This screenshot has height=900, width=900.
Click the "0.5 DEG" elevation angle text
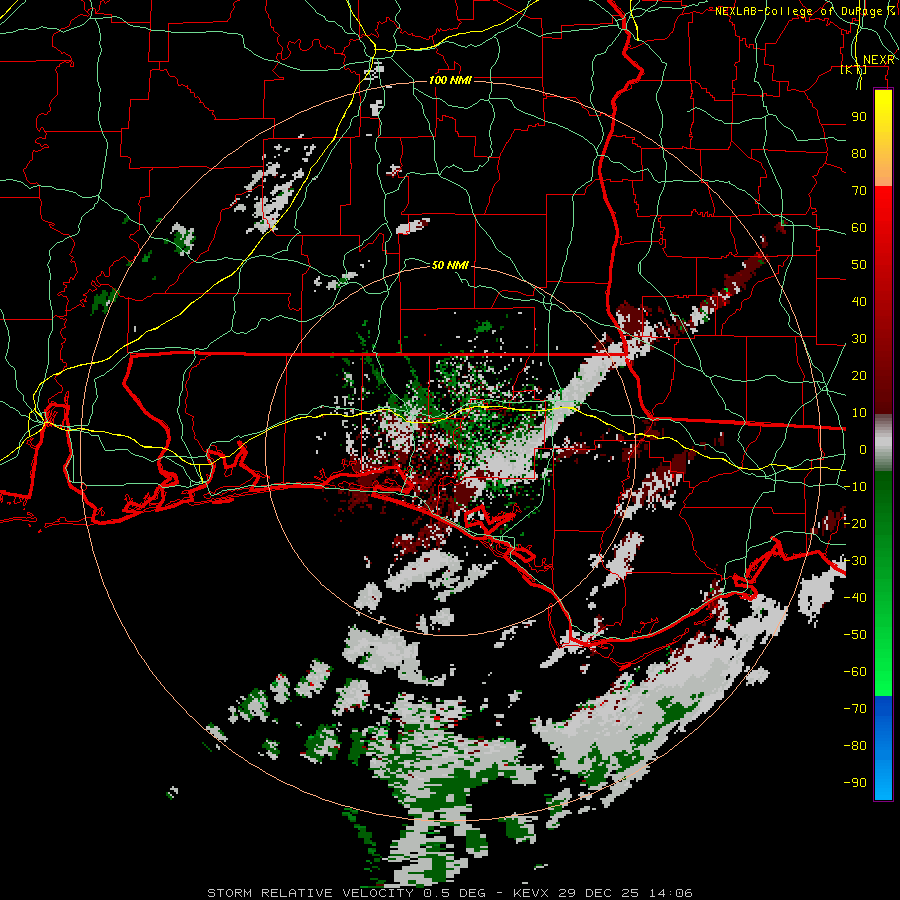point(456,893)
